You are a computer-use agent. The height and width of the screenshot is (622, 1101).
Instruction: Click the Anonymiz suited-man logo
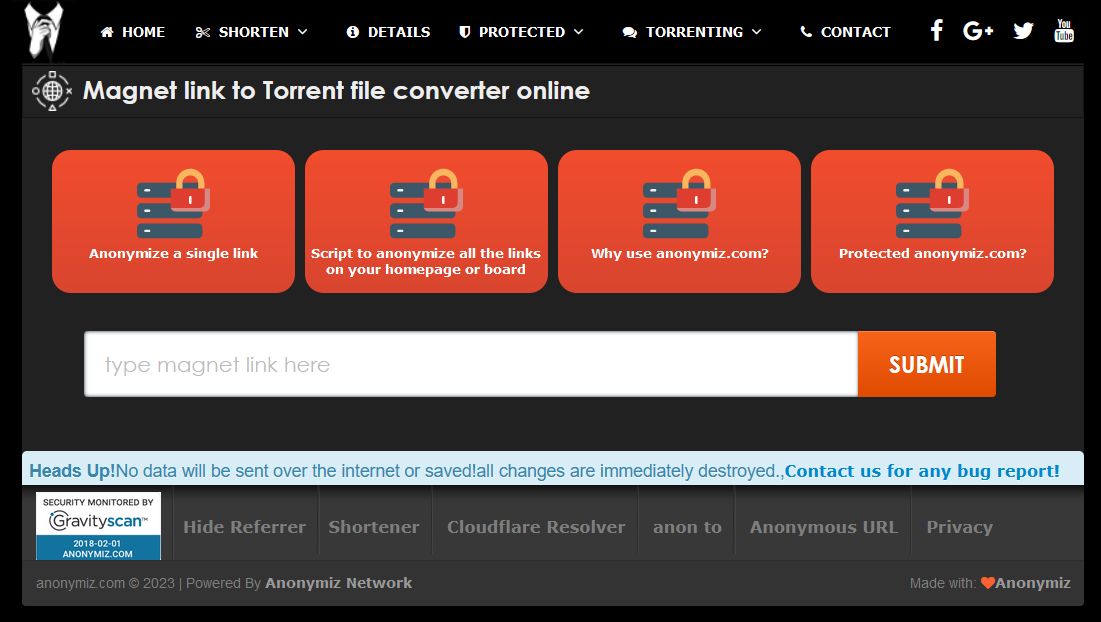click(44, 31)
